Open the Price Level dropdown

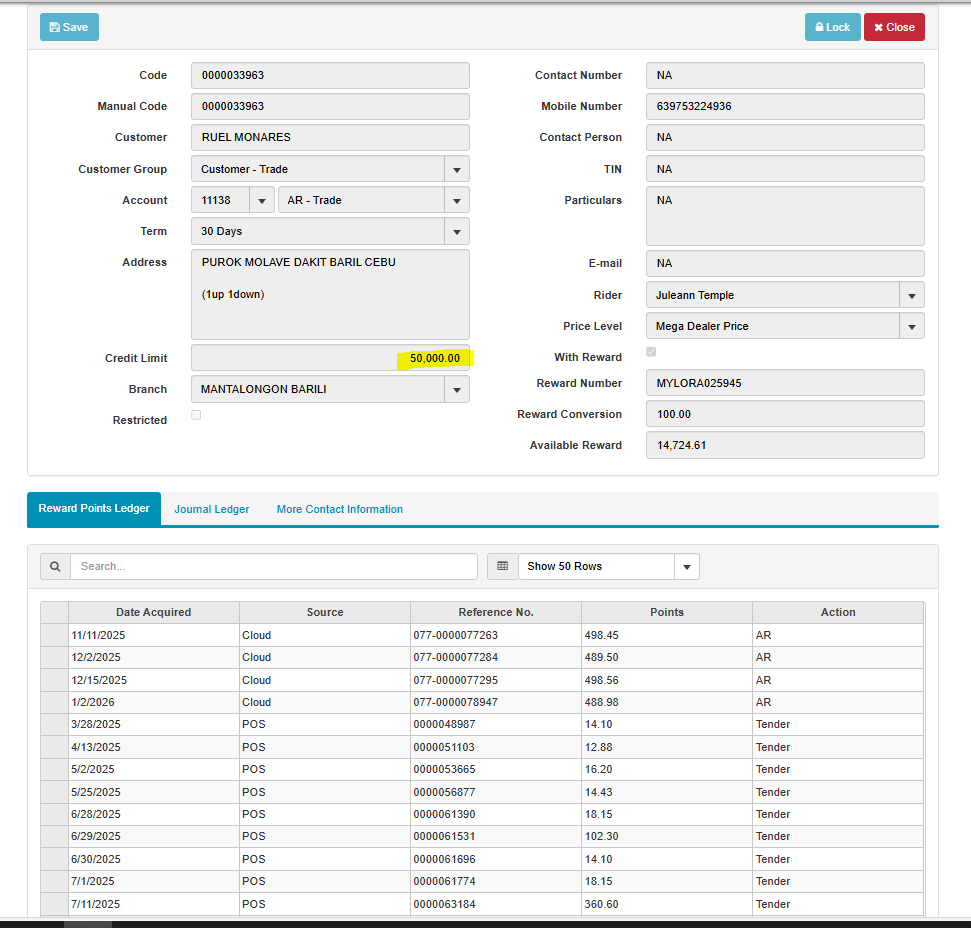(911, 326)
